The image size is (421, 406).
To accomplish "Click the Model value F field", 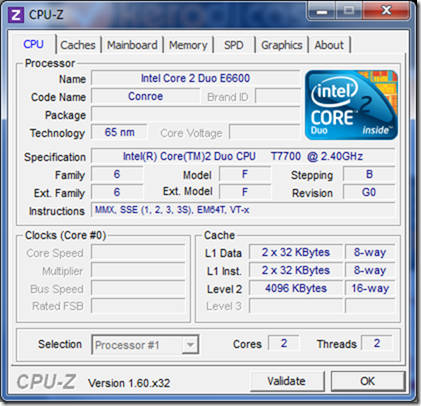I will [x=245, y=174].
